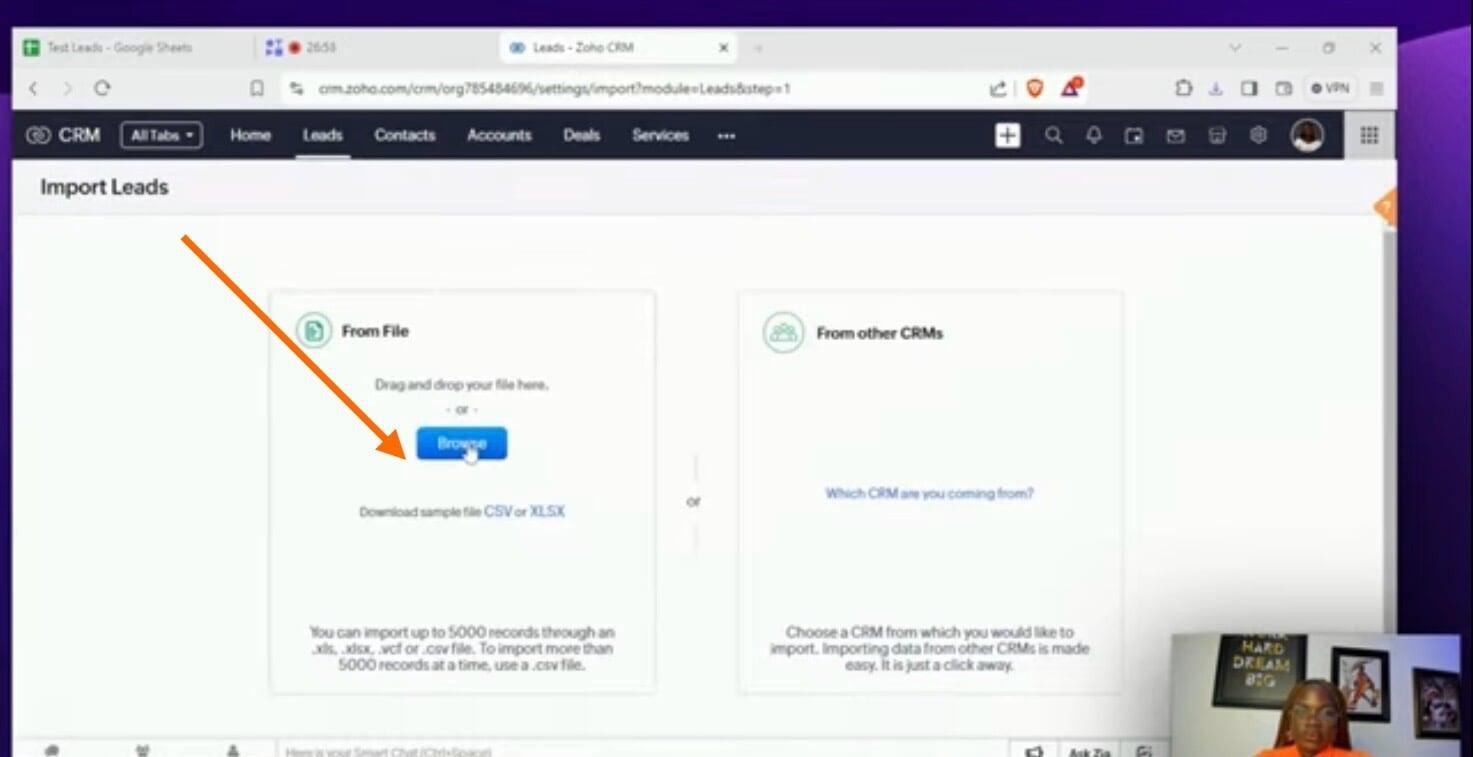This screenshot has width=1473, height=757.
Task: Go to the Contacts module tab
Action: tap(404, 135)
